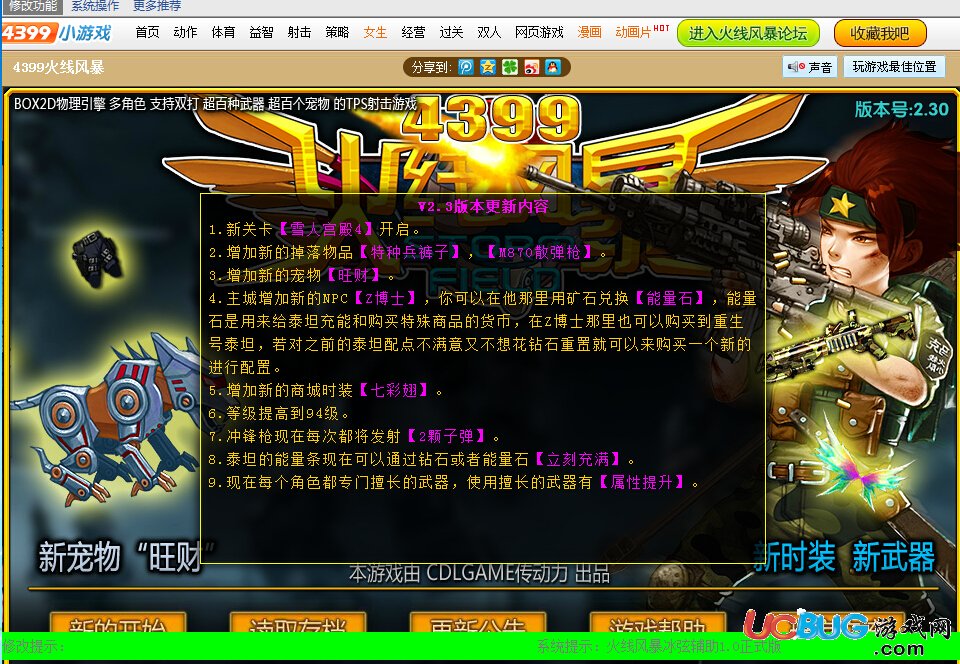The height and width of the screenshot is (664, 960).
Task: Click the green clover share icon
Action: pos(510,67)
